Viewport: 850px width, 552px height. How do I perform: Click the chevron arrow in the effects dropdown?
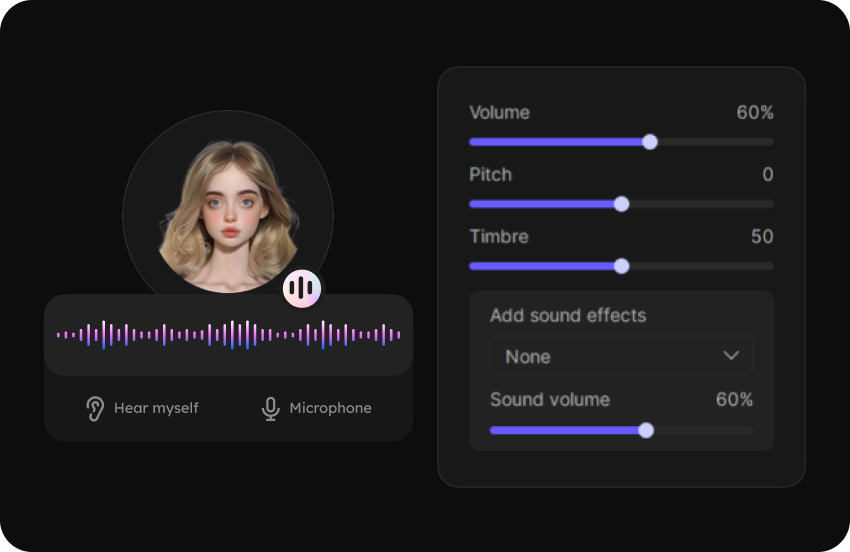(731, 356)
